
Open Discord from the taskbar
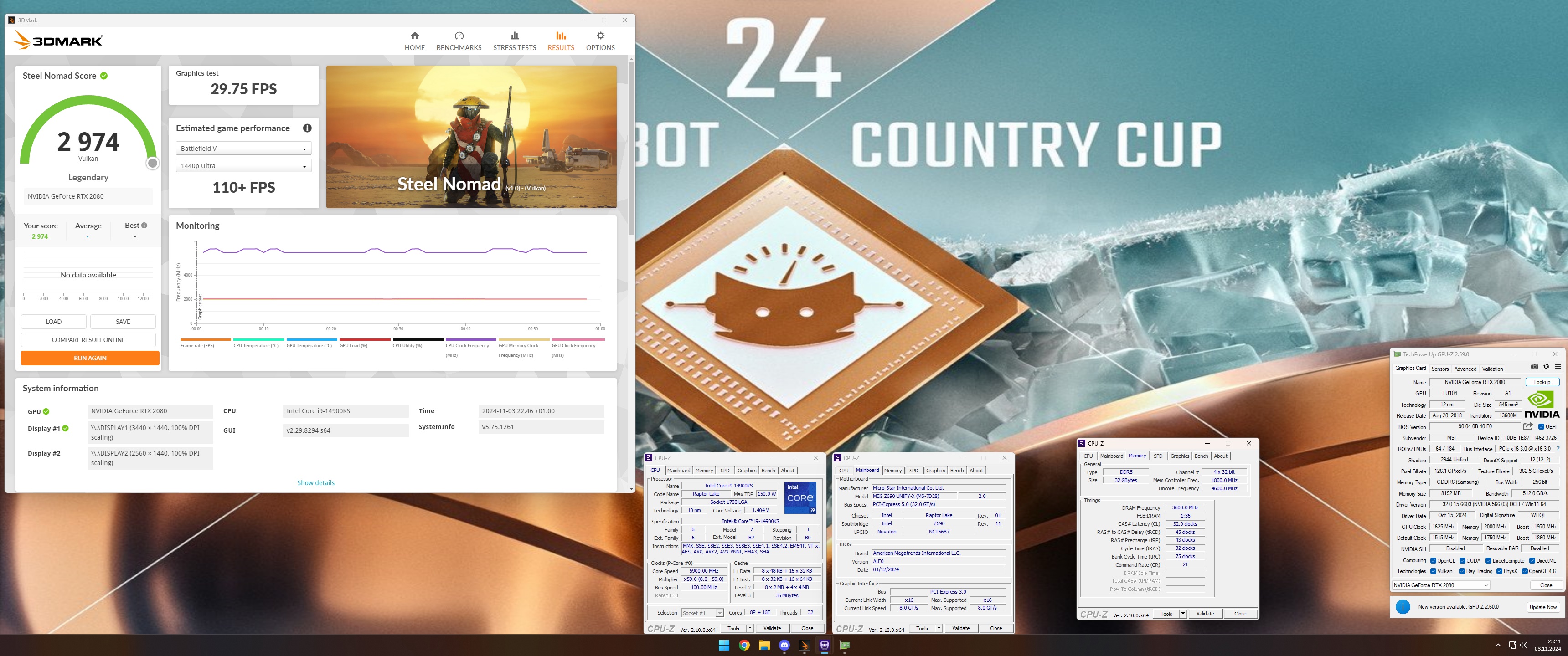click(784, 645)
